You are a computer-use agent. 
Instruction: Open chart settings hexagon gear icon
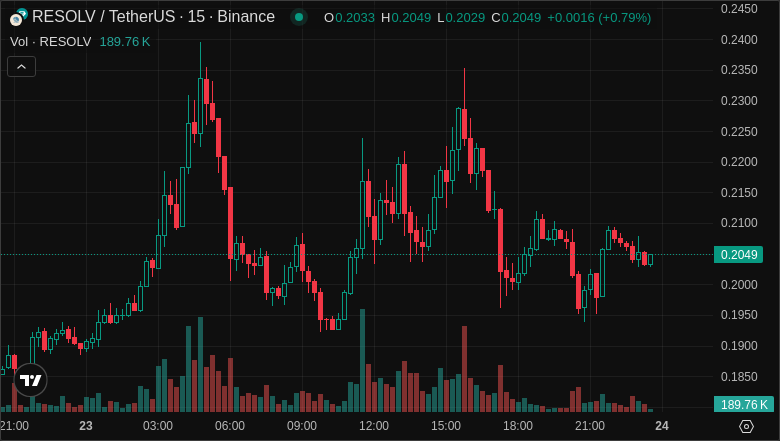(746, 426)
